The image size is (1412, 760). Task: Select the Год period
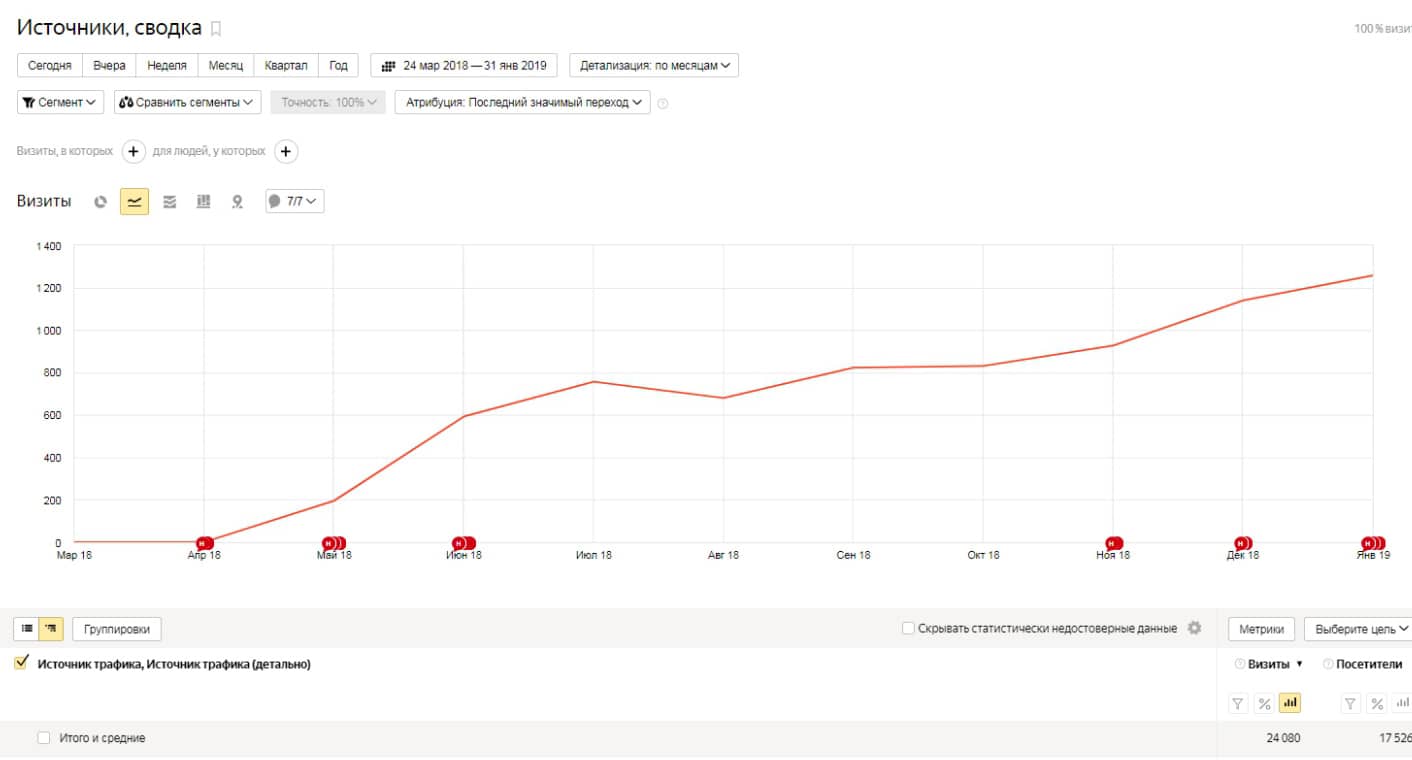(x=338, y=65)
